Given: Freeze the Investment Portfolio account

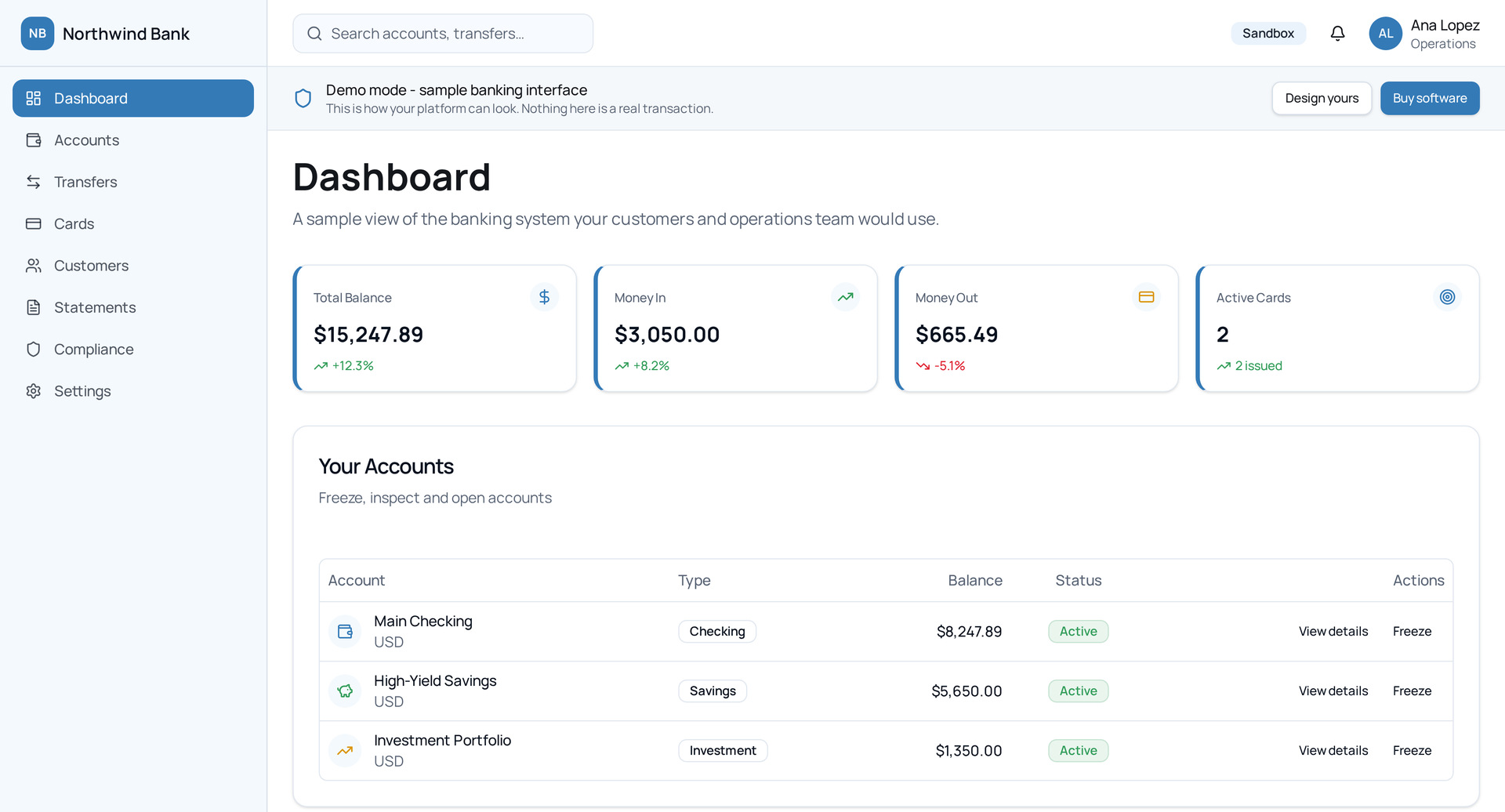Looking at the screenshot, I should tap(1412, 751).
